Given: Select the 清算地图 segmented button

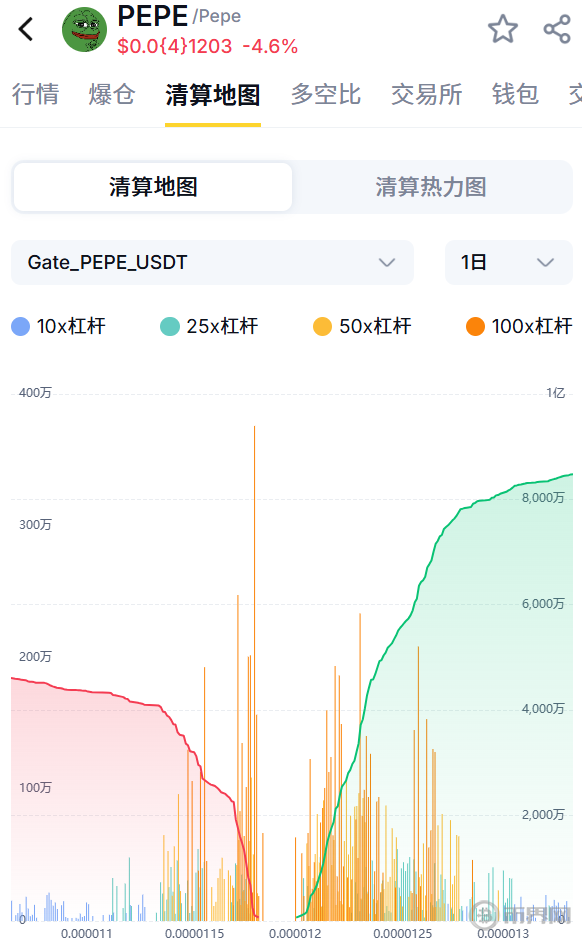Looking at the screenshot, I should point(153,187).
